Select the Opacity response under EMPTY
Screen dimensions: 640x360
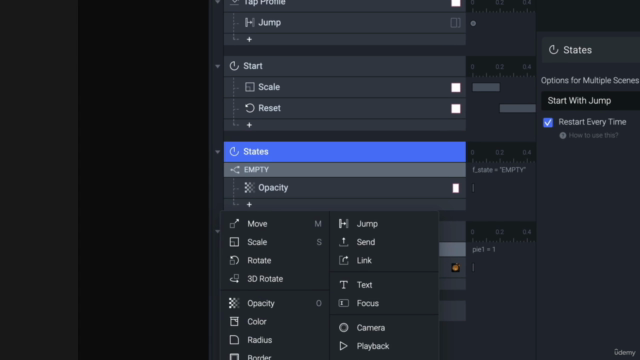click(x=344, y=188)
